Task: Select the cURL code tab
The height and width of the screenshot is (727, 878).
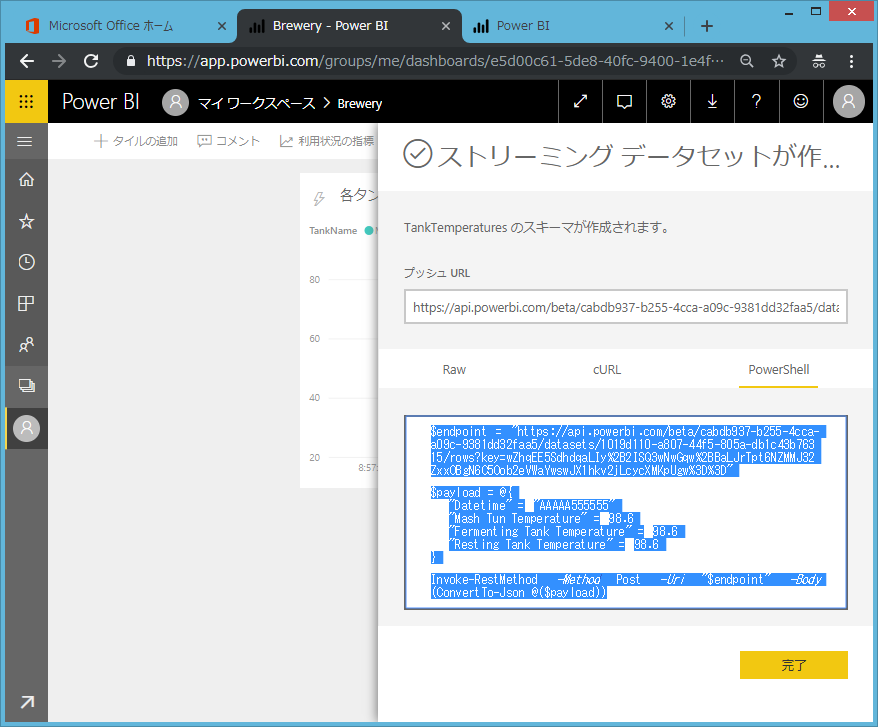Action: point(607,370)
